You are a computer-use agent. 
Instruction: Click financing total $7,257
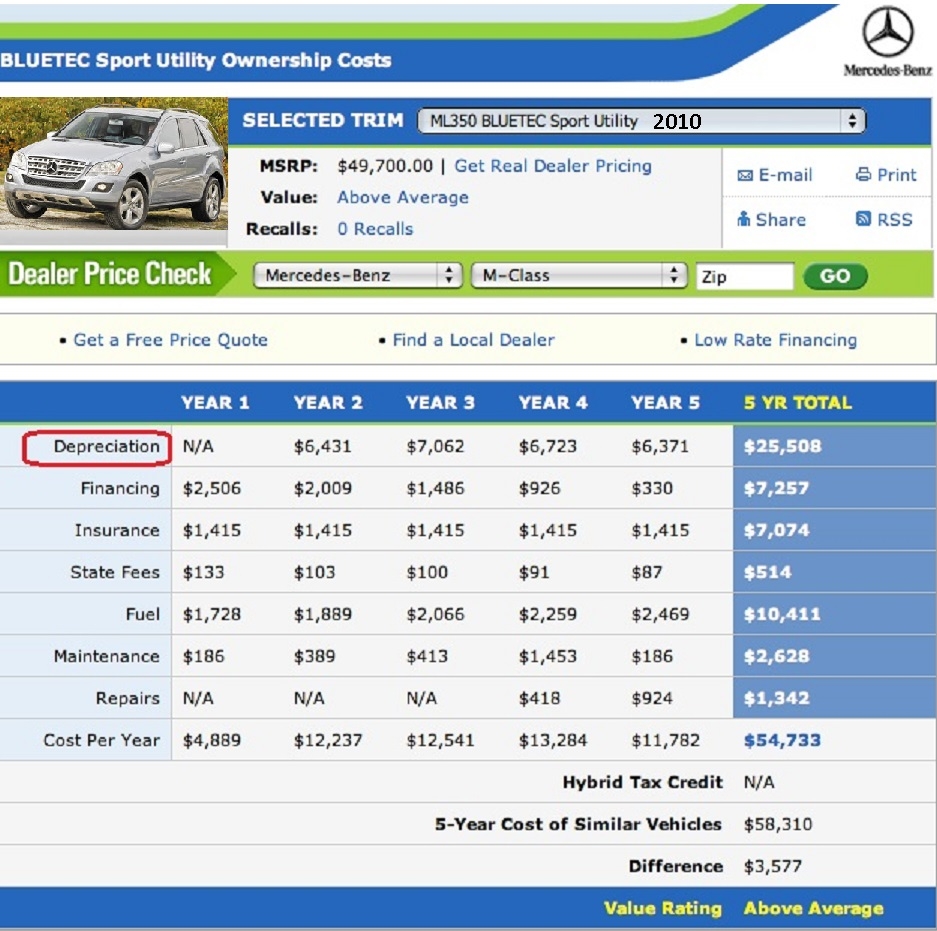[776, 488]
